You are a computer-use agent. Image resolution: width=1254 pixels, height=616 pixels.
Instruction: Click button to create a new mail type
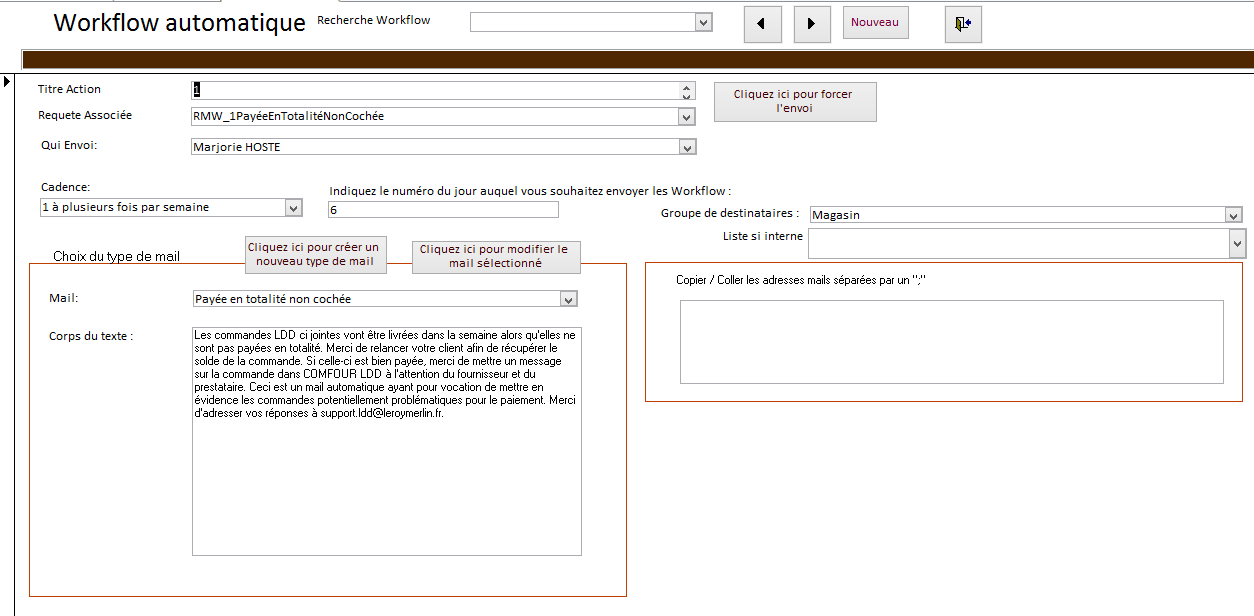click(x=316, y=254)
